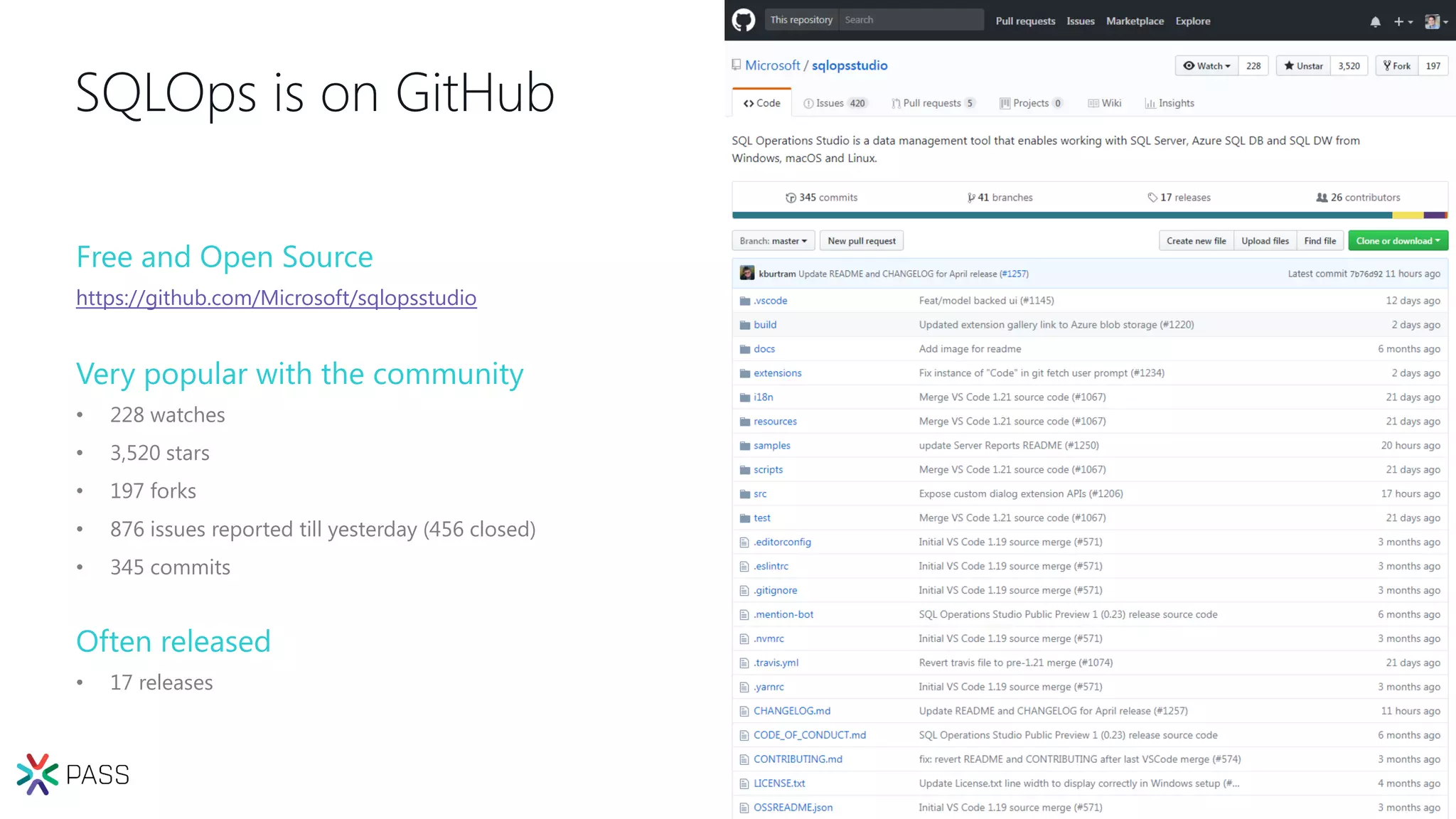
Task: Expand the Clone or download dropdown
Action: (x=1398, y=241)
